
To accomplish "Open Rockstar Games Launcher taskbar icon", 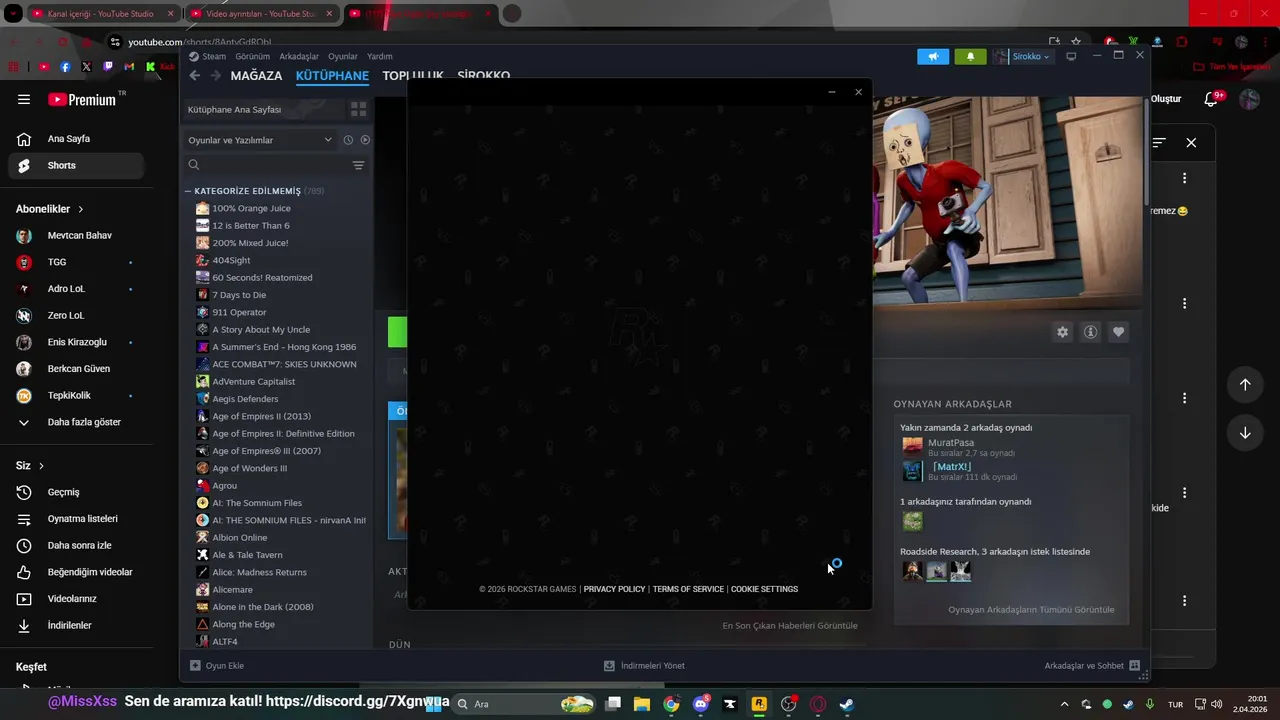I will tap(759, 704).
